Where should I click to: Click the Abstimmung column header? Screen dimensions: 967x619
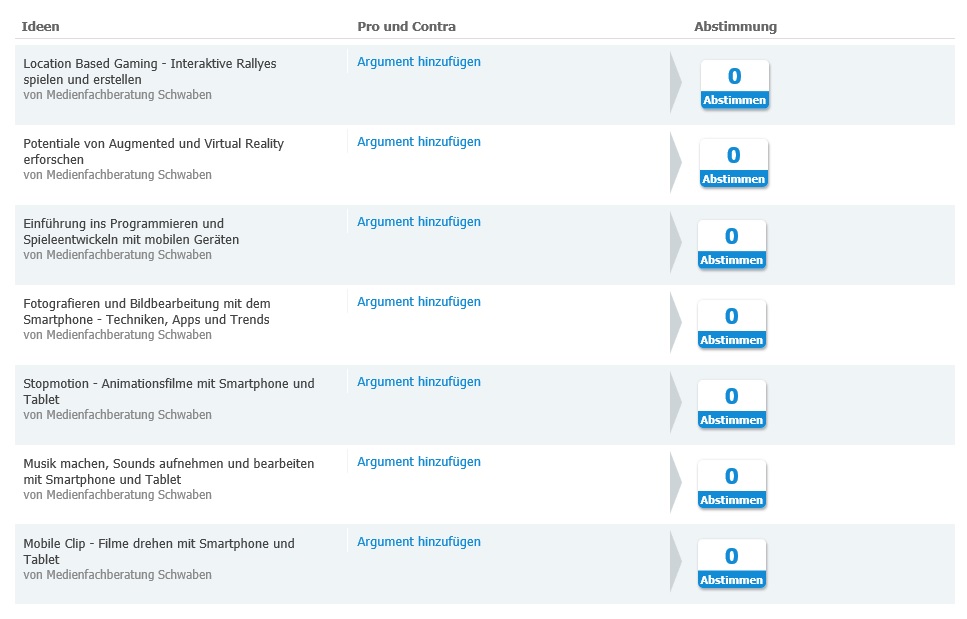735,27
